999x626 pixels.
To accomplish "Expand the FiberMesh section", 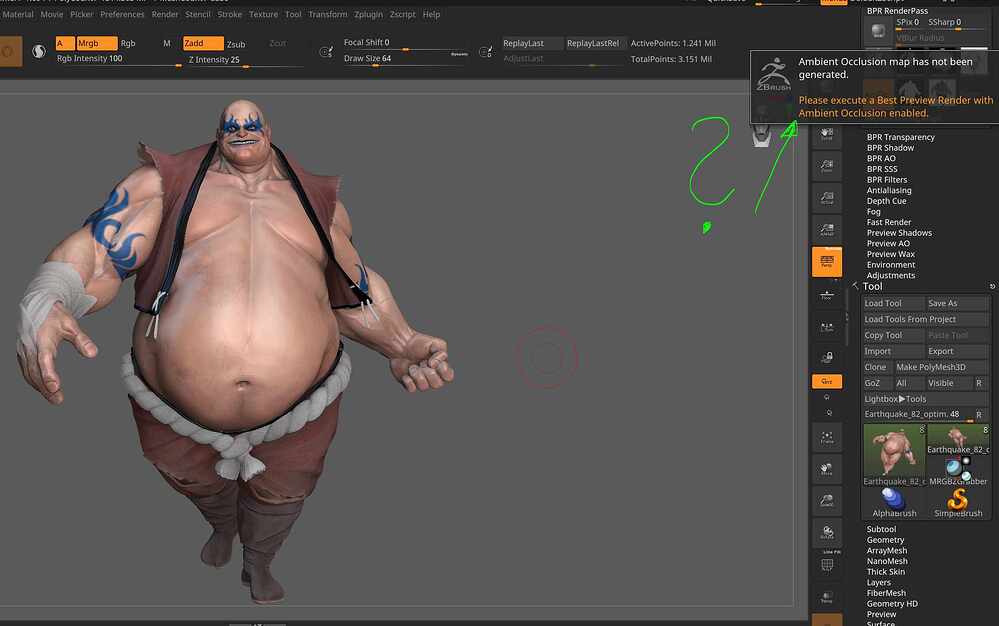I will [x=886, y=593].
